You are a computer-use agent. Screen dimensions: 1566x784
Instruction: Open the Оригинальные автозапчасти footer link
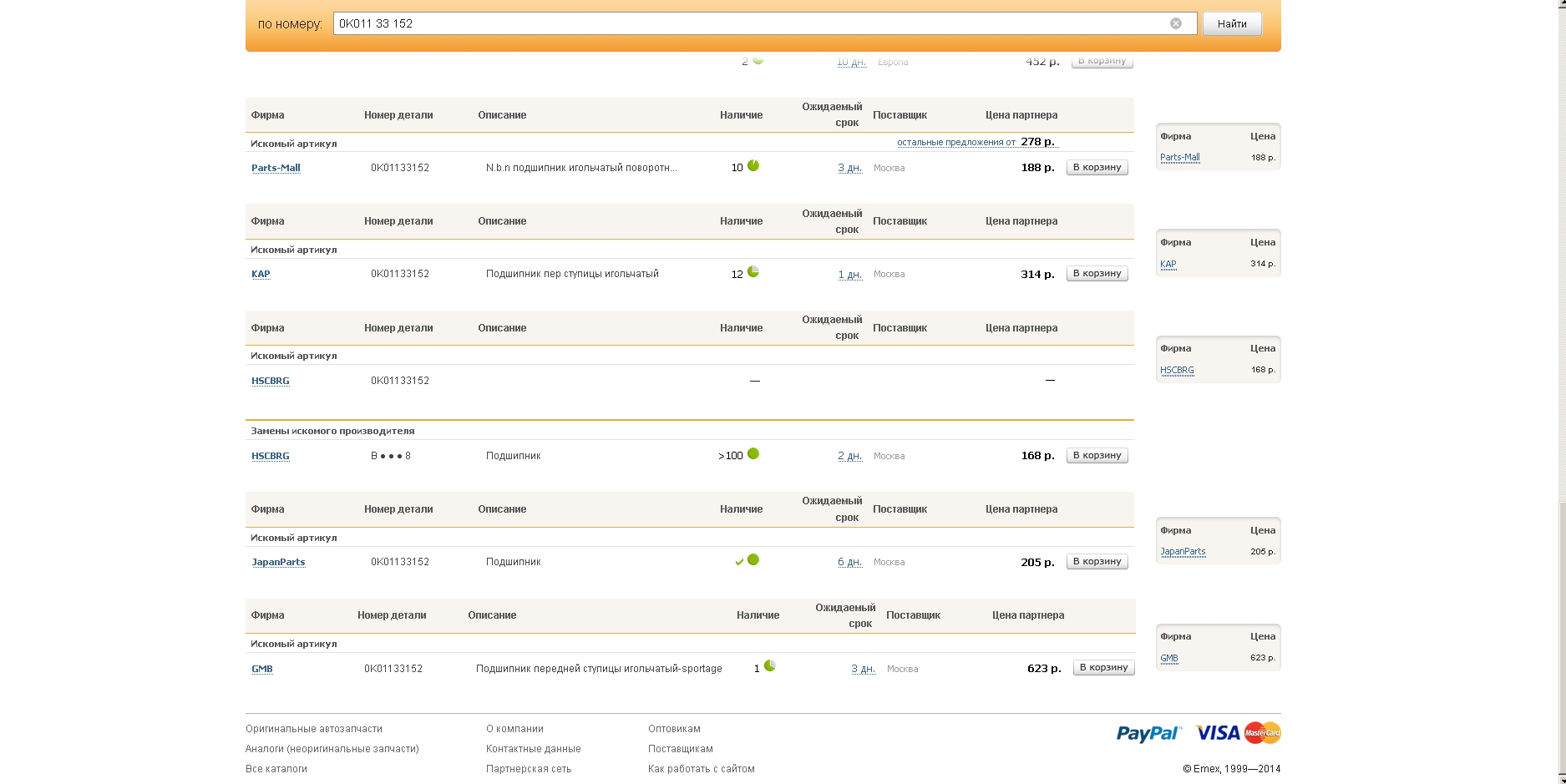[x=314, y=729]
